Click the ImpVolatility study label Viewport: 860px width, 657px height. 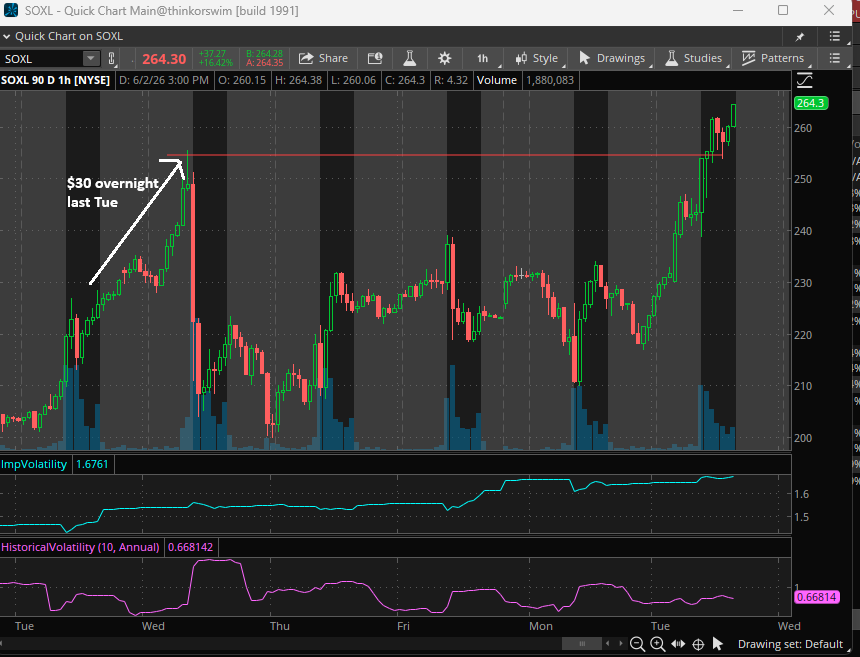pyautogui.click(x=34, y=465)
